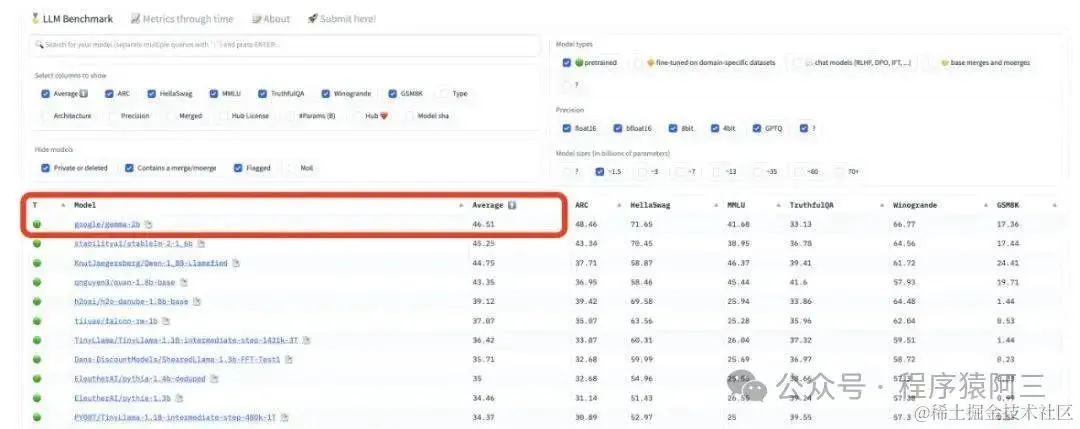Sort table by GSM8K column header
The image size is (1080, 429).
pyautogui.click(x=1009, y=205)
